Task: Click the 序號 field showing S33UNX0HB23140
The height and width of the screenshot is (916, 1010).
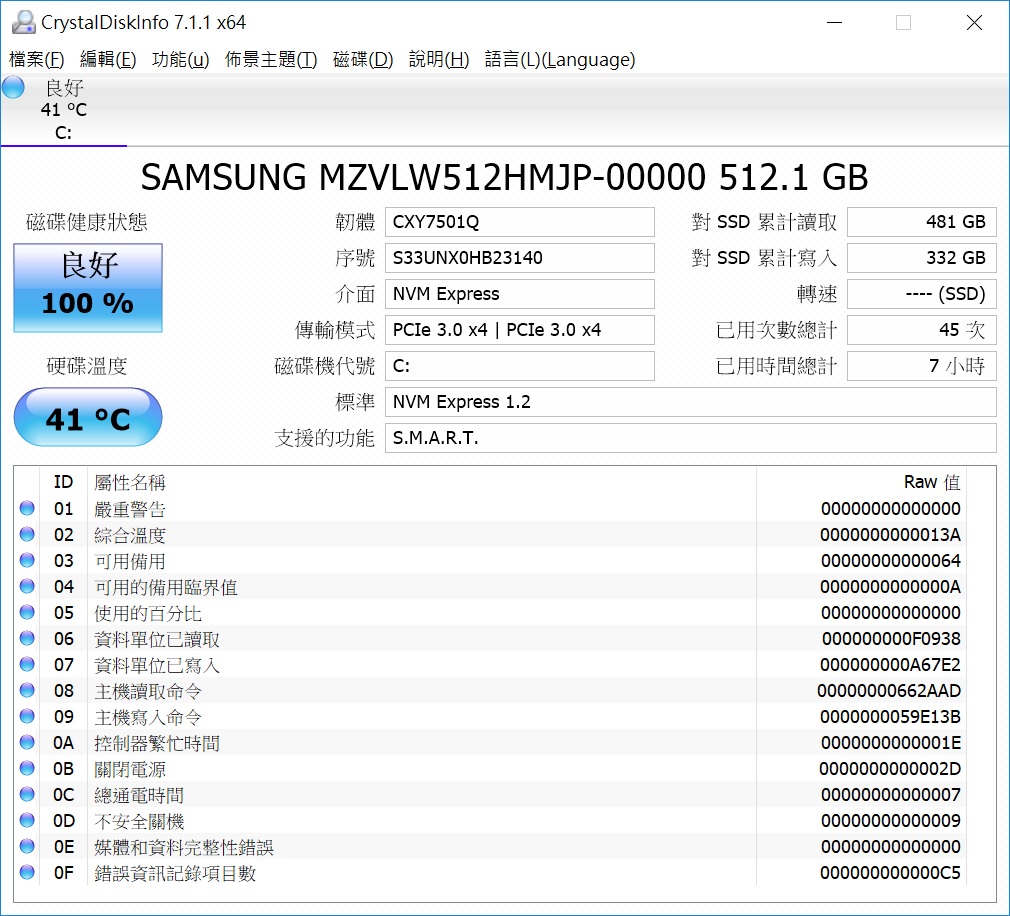Action: coord(520,258)
